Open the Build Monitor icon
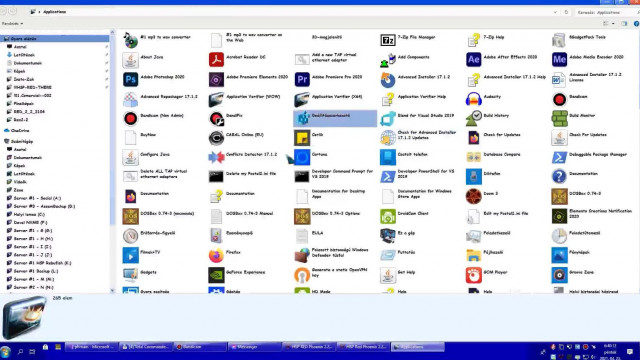The width and height of the screenshot is (640, 360). pos(559,118)
